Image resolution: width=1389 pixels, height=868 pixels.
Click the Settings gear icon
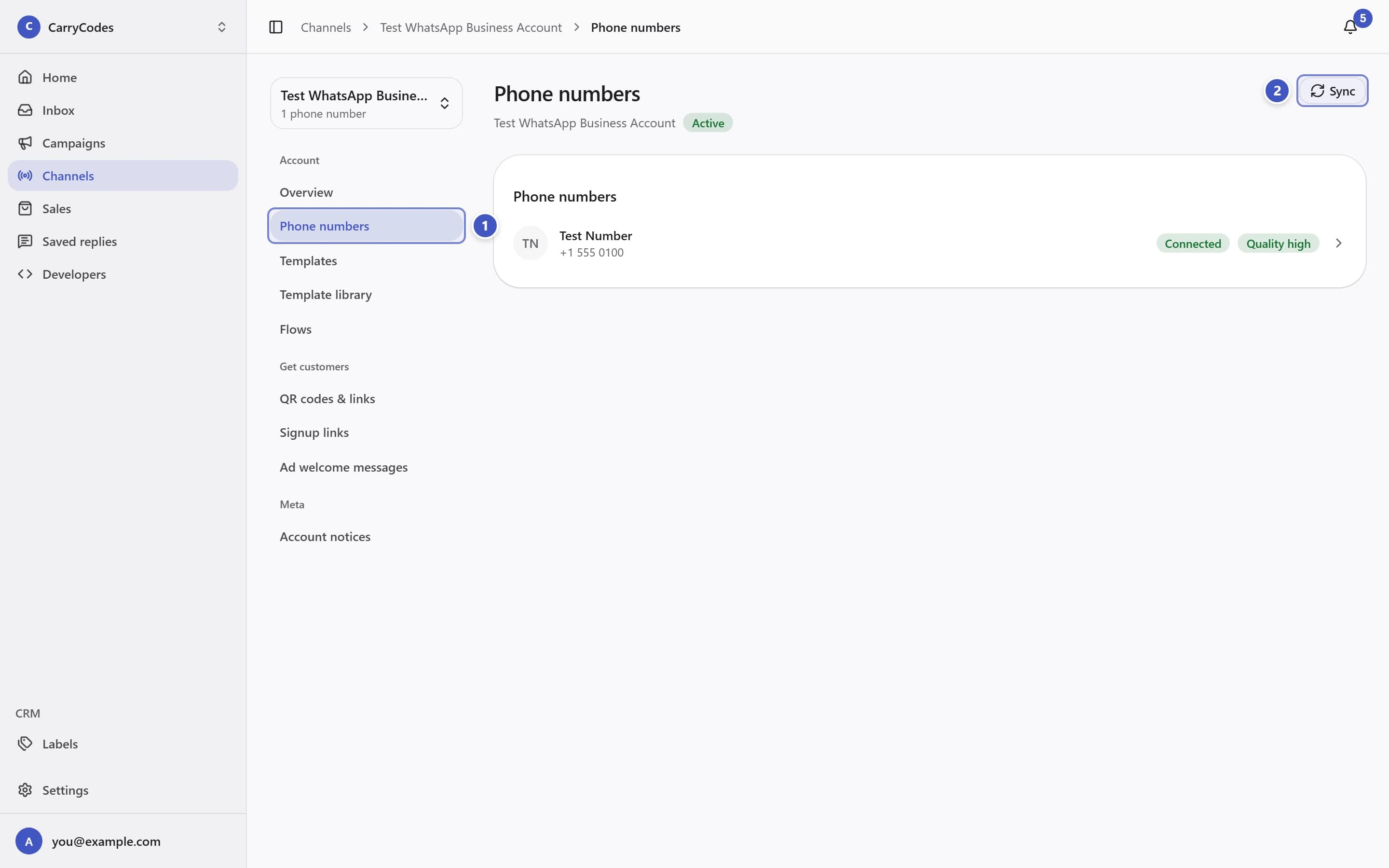tap(25, 790)
